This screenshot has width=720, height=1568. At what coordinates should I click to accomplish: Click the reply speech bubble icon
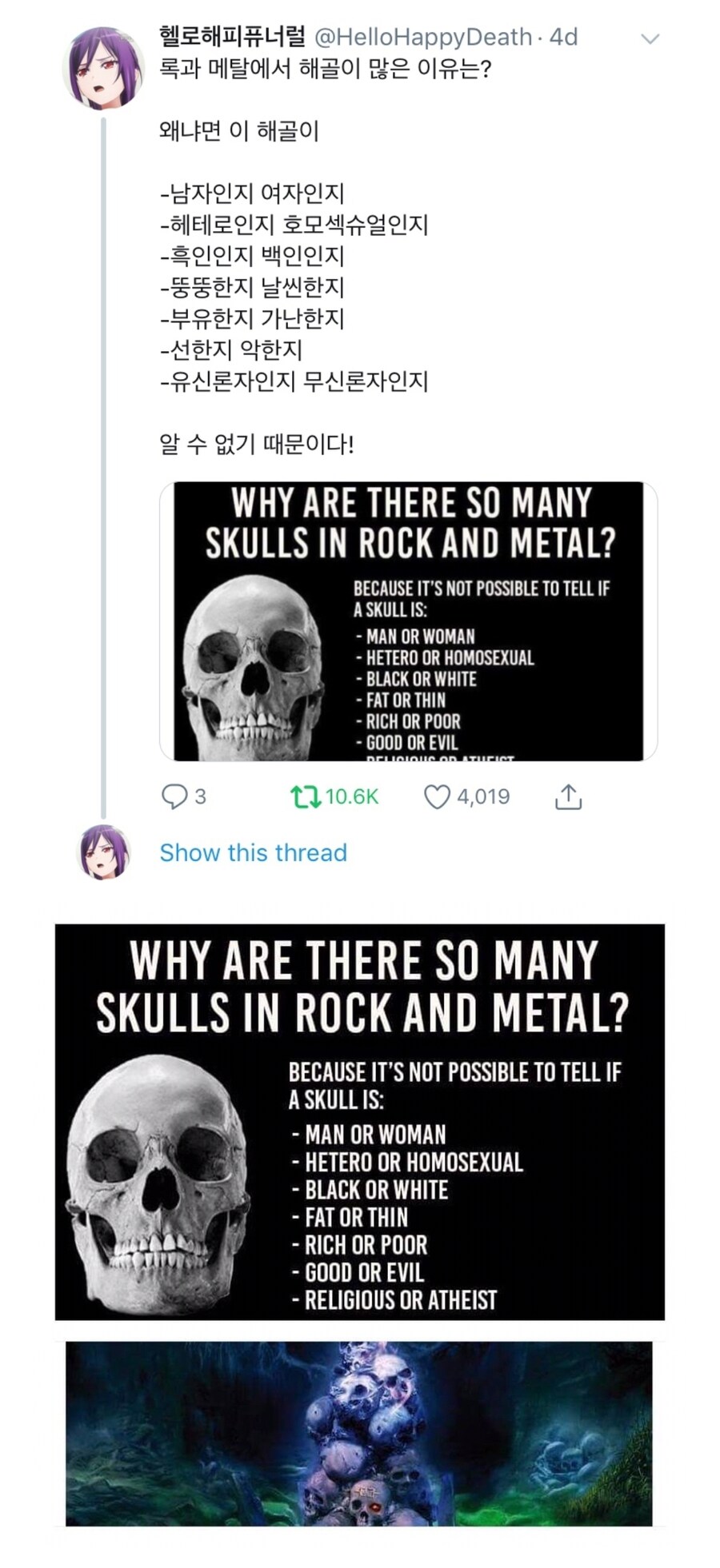(x=173, y=796)
